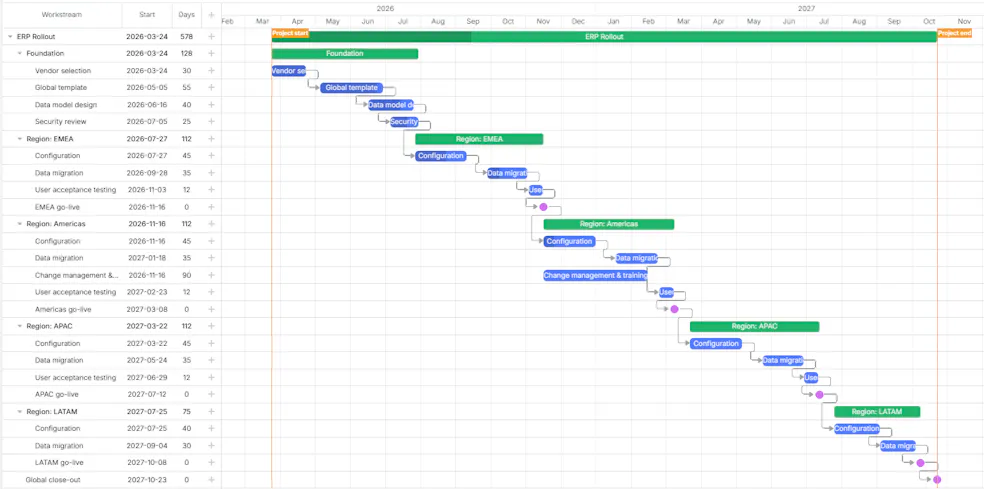984x489 pixels.
Task: Click the plus icon in Region: EMEA row
Action: click(211, 139)
